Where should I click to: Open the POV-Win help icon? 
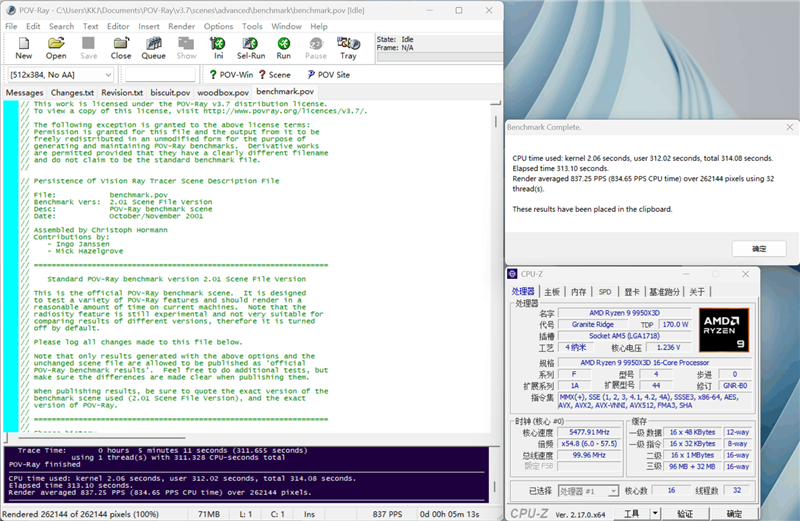[231, 75]
